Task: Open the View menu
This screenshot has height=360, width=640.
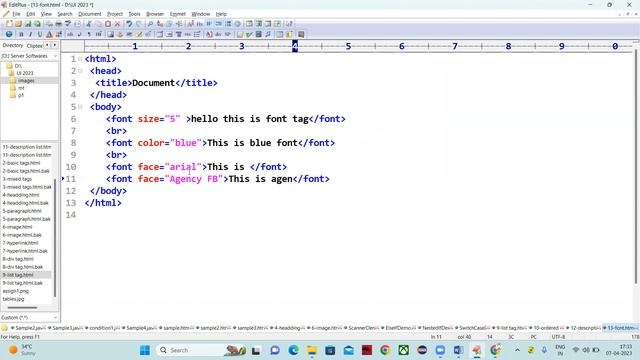Action: click(x=46, y=14)
